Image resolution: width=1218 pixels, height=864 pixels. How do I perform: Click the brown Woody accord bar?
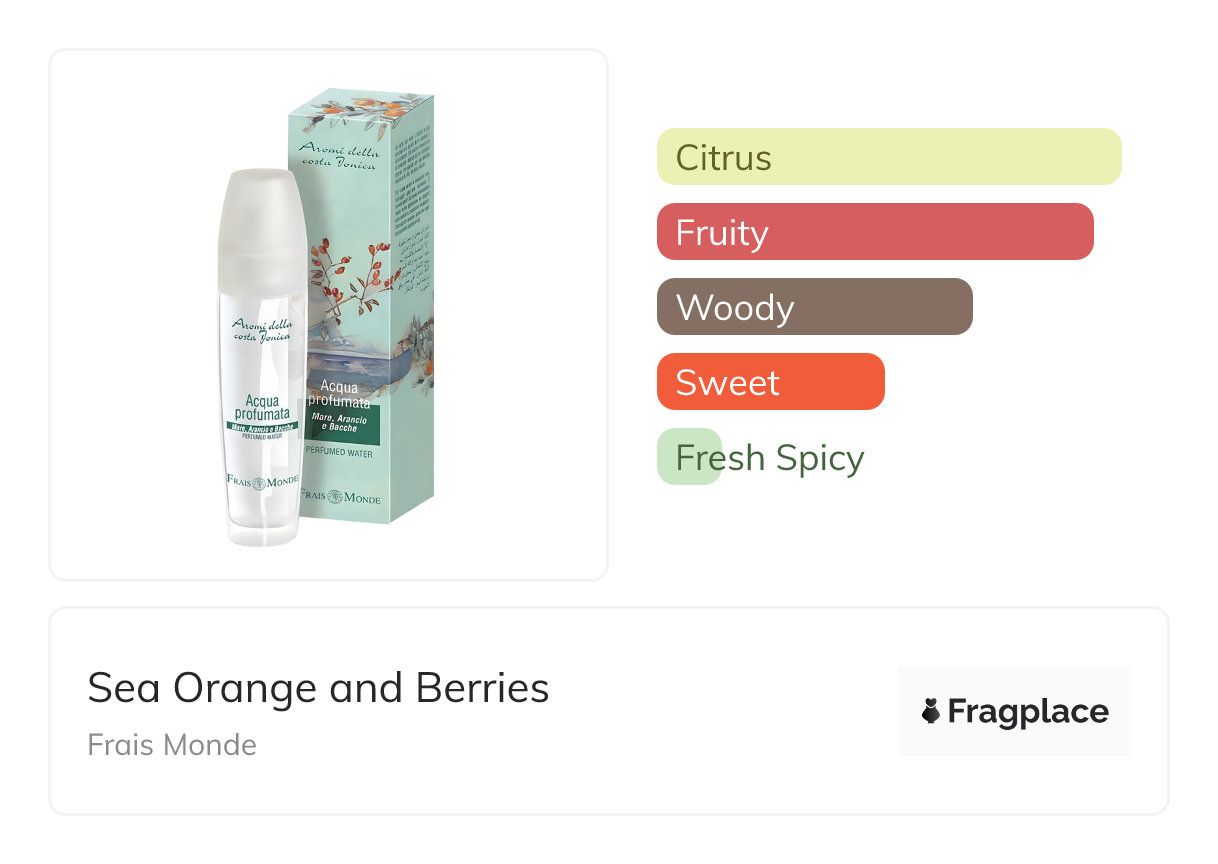[x=815, y=307]
